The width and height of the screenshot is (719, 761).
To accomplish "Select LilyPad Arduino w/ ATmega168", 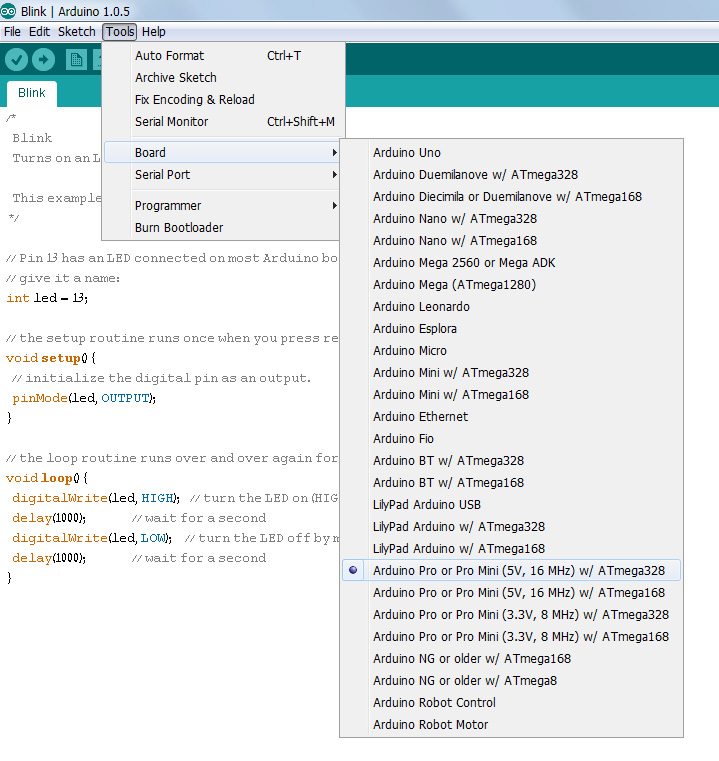I will (511, 548).
